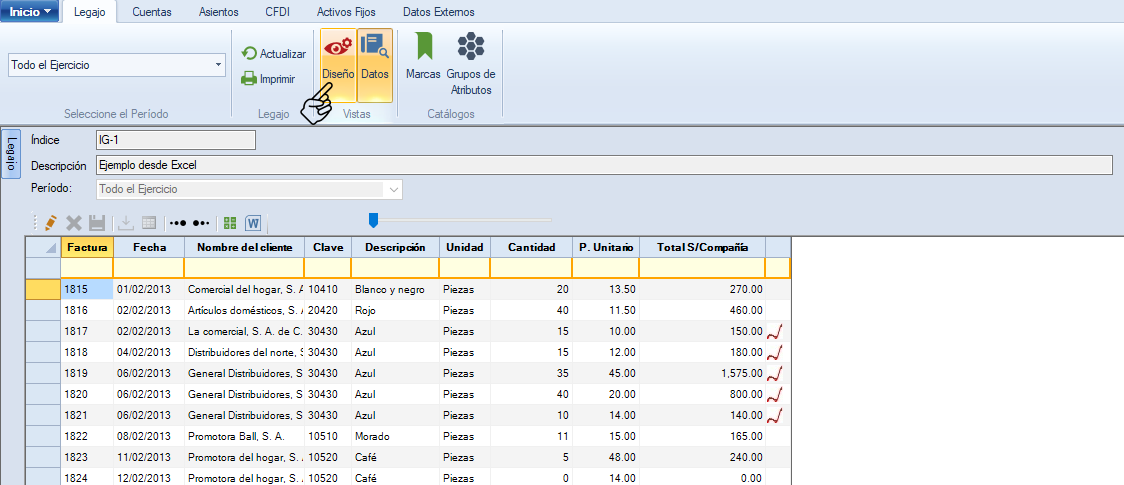Toggle the Datos view

(375, 64)
